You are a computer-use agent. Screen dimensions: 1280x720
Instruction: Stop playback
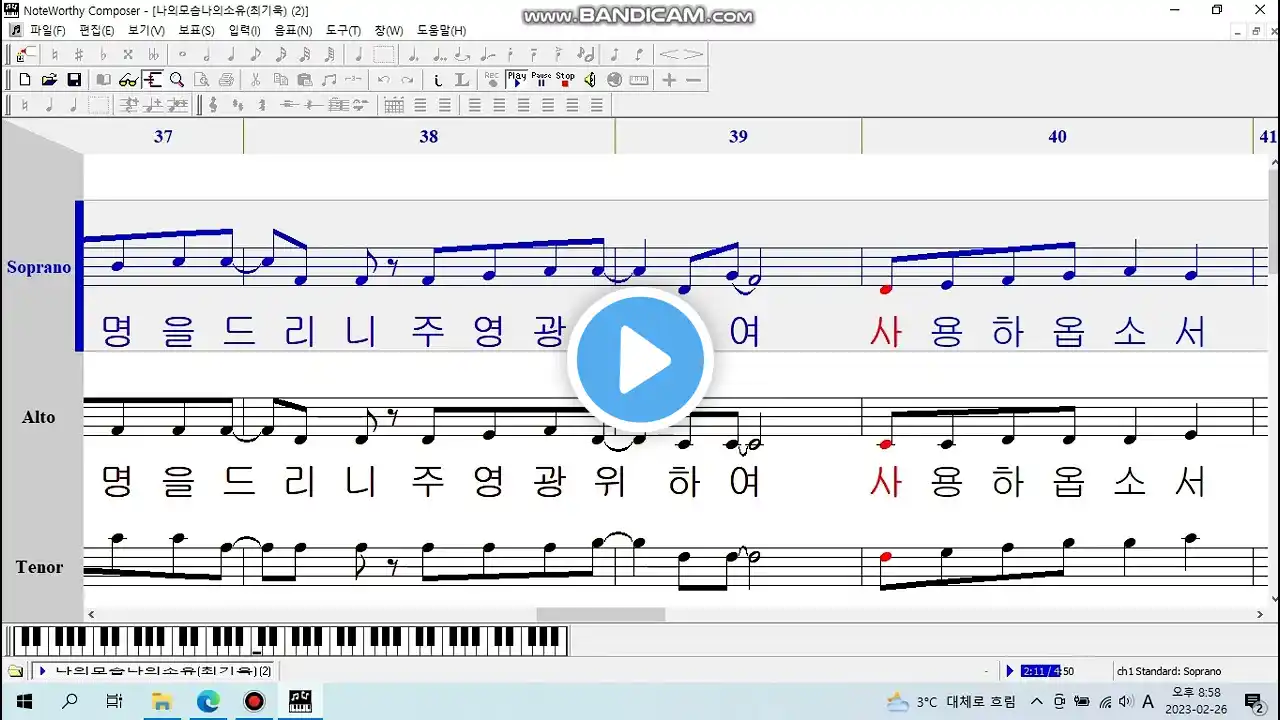[565, 80]
